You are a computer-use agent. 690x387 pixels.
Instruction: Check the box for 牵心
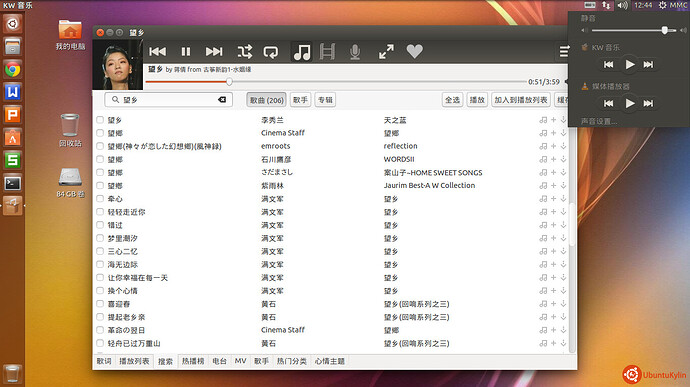coord(100,199)
